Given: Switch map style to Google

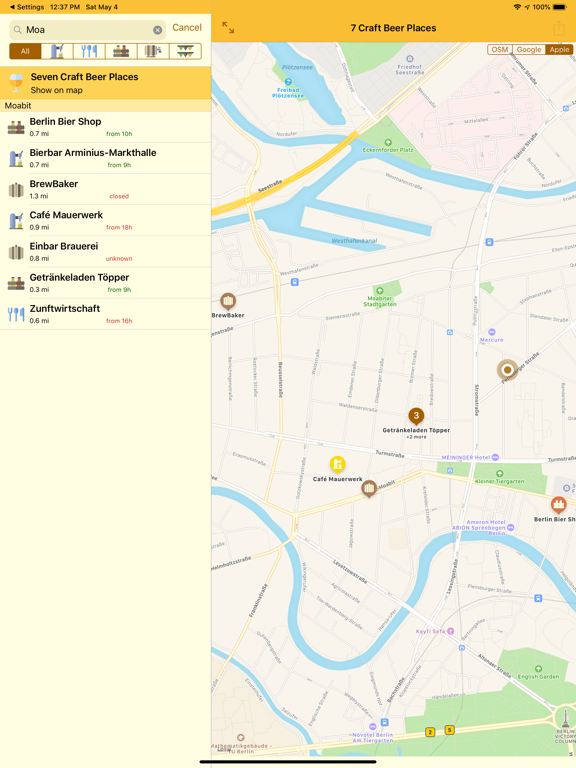Looking at the screenshot, I should [x=528, y=49].
